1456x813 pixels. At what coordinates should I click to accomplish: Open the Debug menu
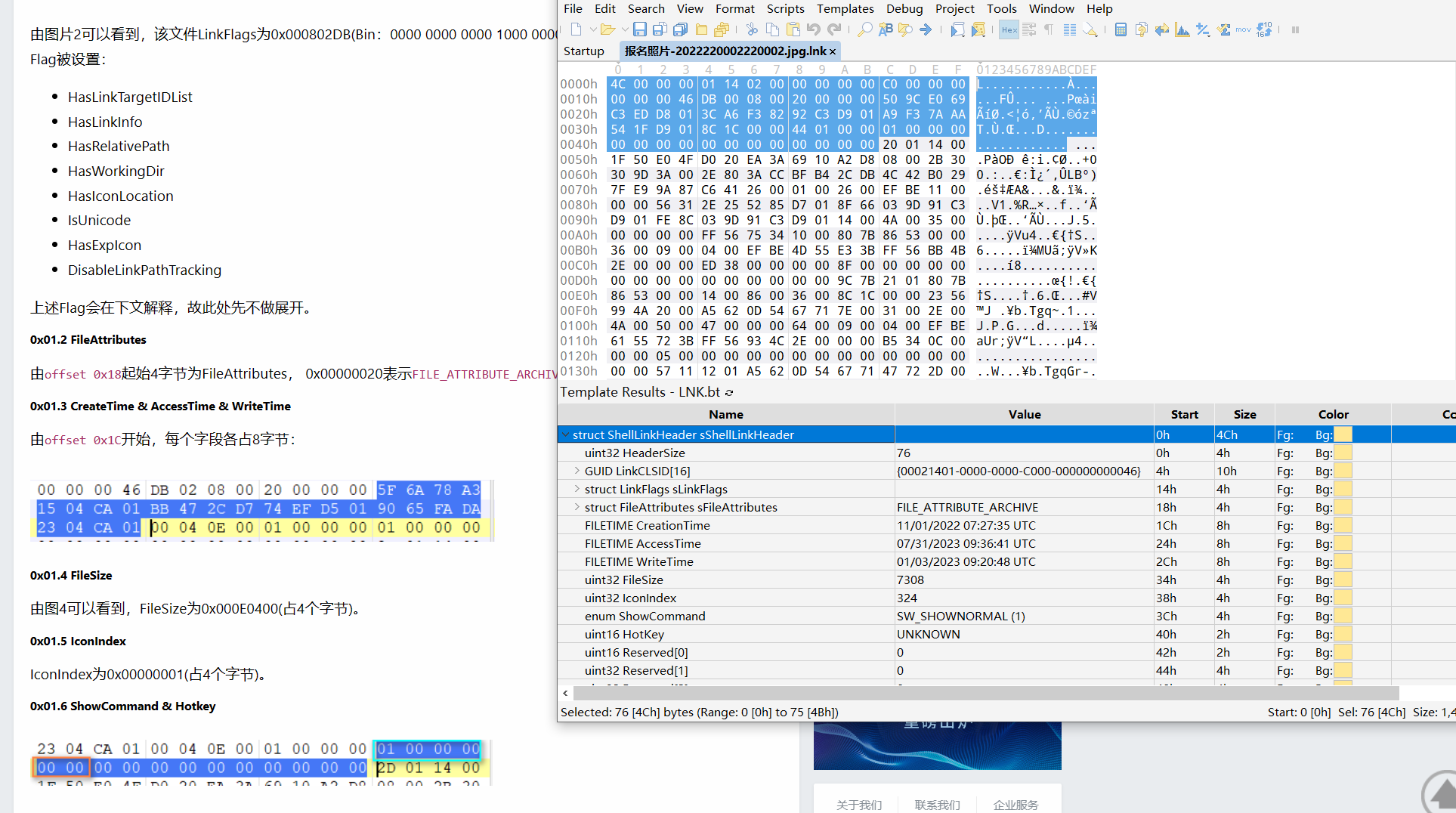click(904, 8)
